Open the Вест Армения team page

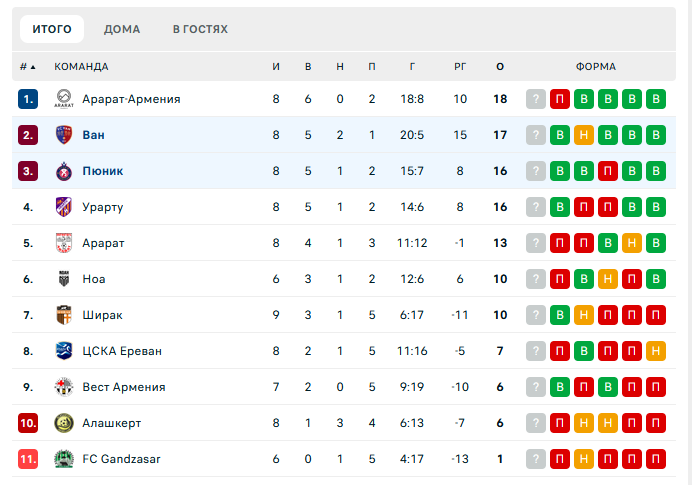tap(123, 387)
